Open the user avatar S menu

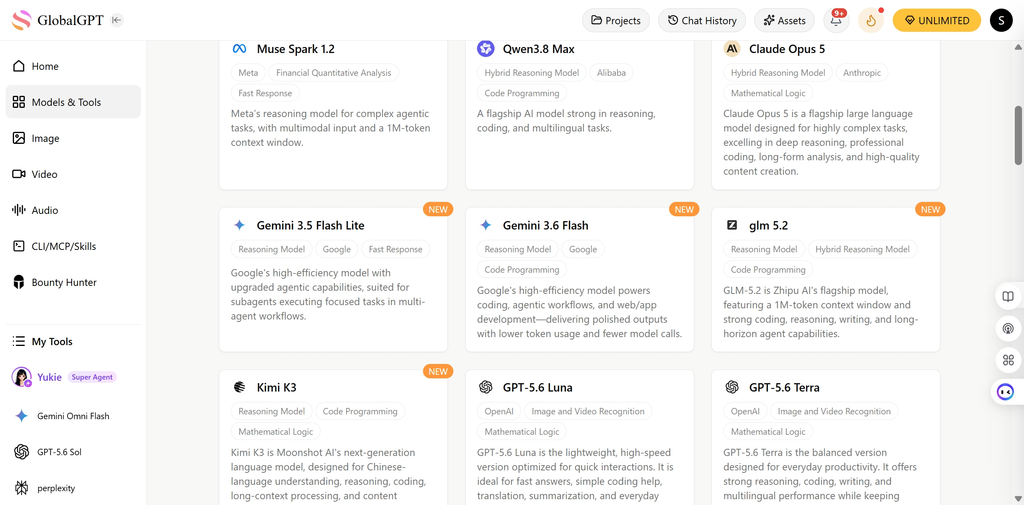pos(1001,20)
